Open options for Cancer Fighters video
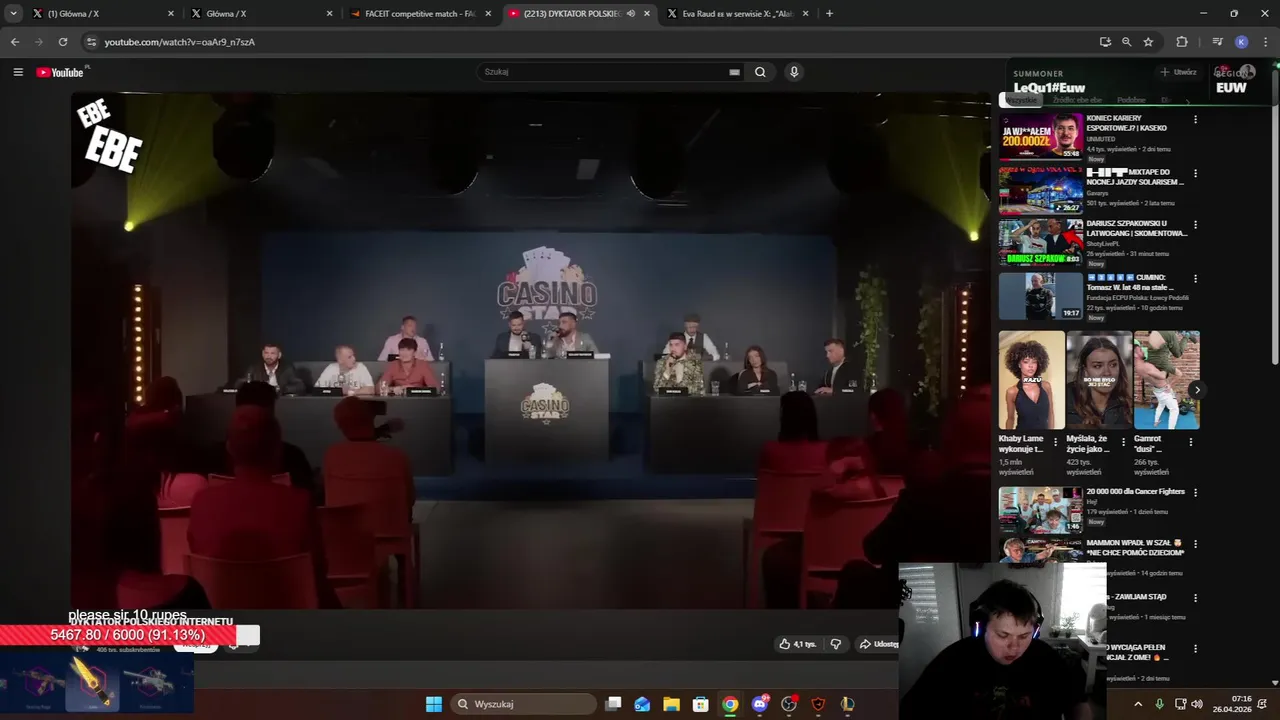 (1195, 493)
